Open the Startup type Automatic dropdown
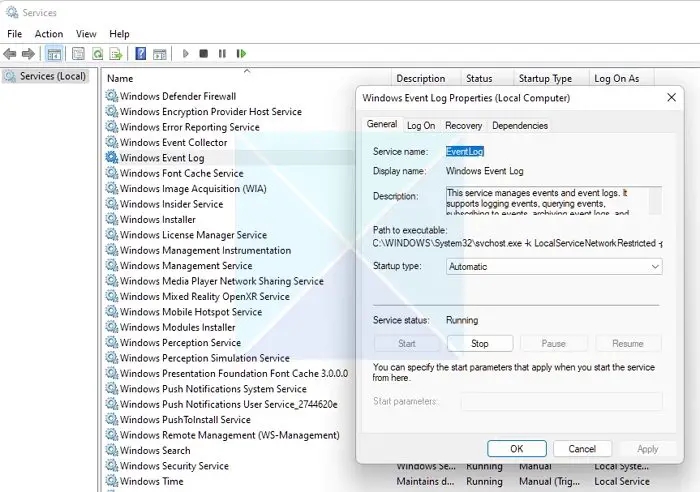 pyautogui.click(x=554, y=267)
